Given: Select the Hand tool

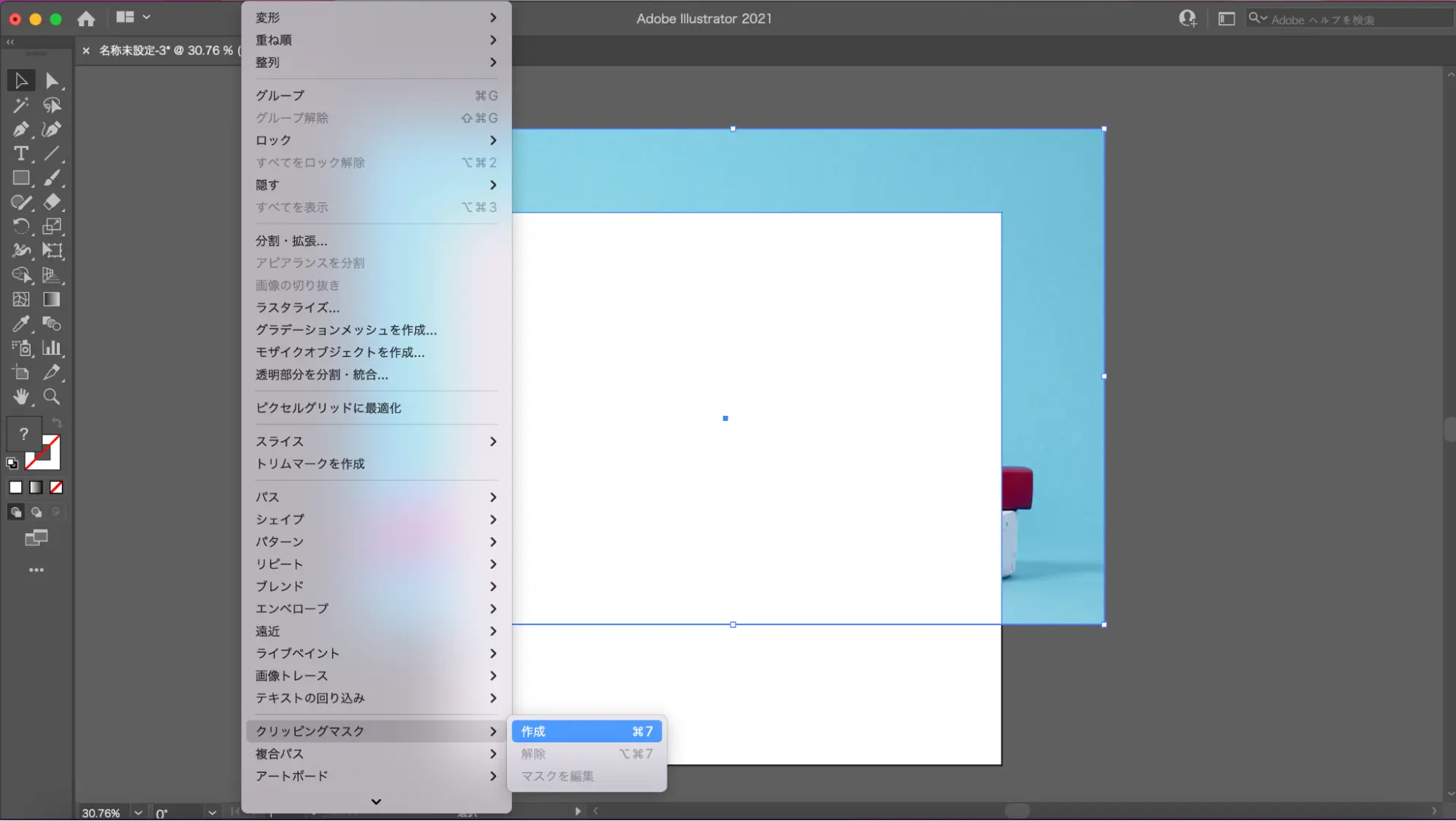Looking at the screenshot, I should click(x=20, y=397).
